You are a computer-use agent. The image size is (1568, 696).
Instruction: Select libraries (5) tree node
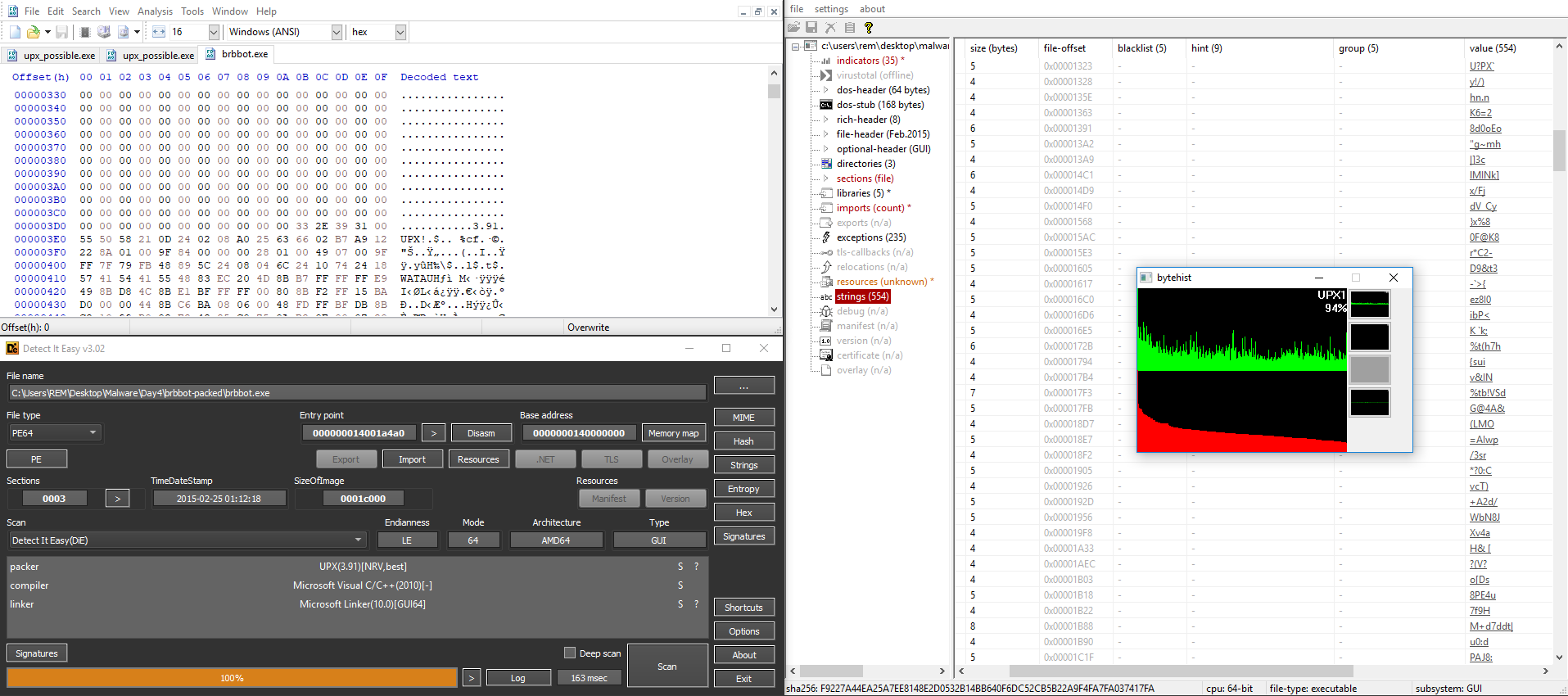[863, 193]
